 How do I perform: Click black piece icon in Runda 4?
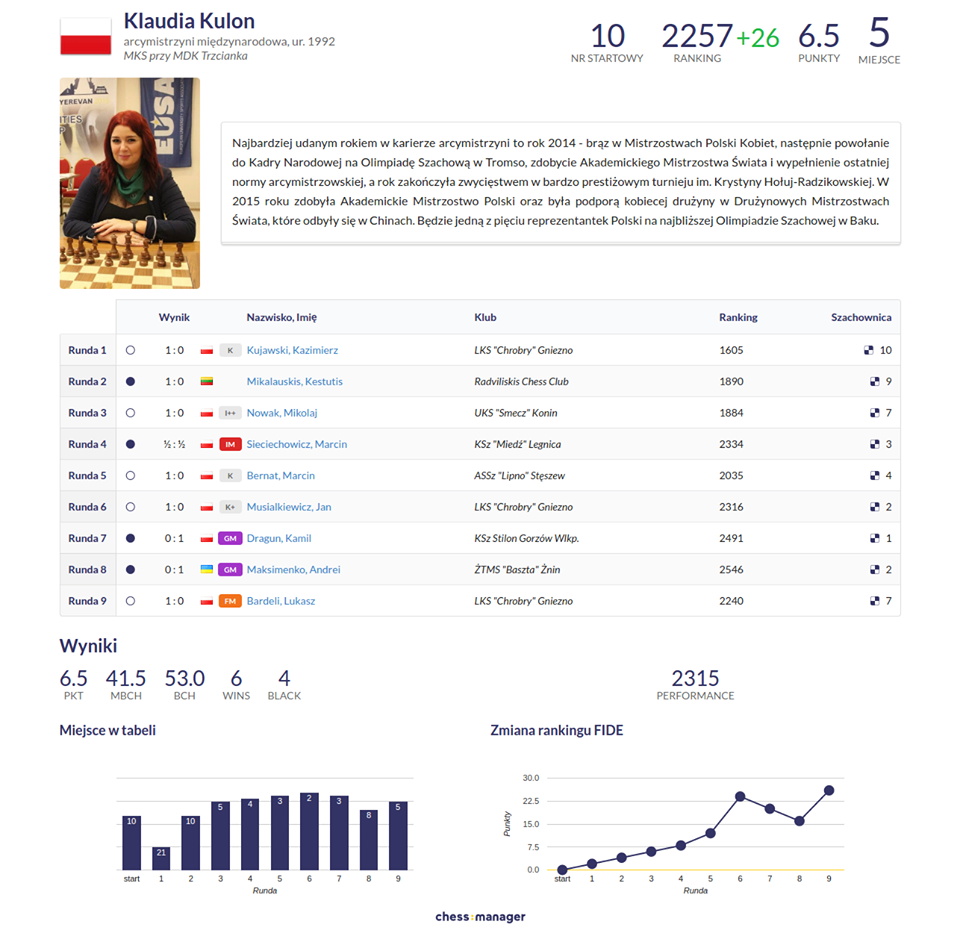130,444
